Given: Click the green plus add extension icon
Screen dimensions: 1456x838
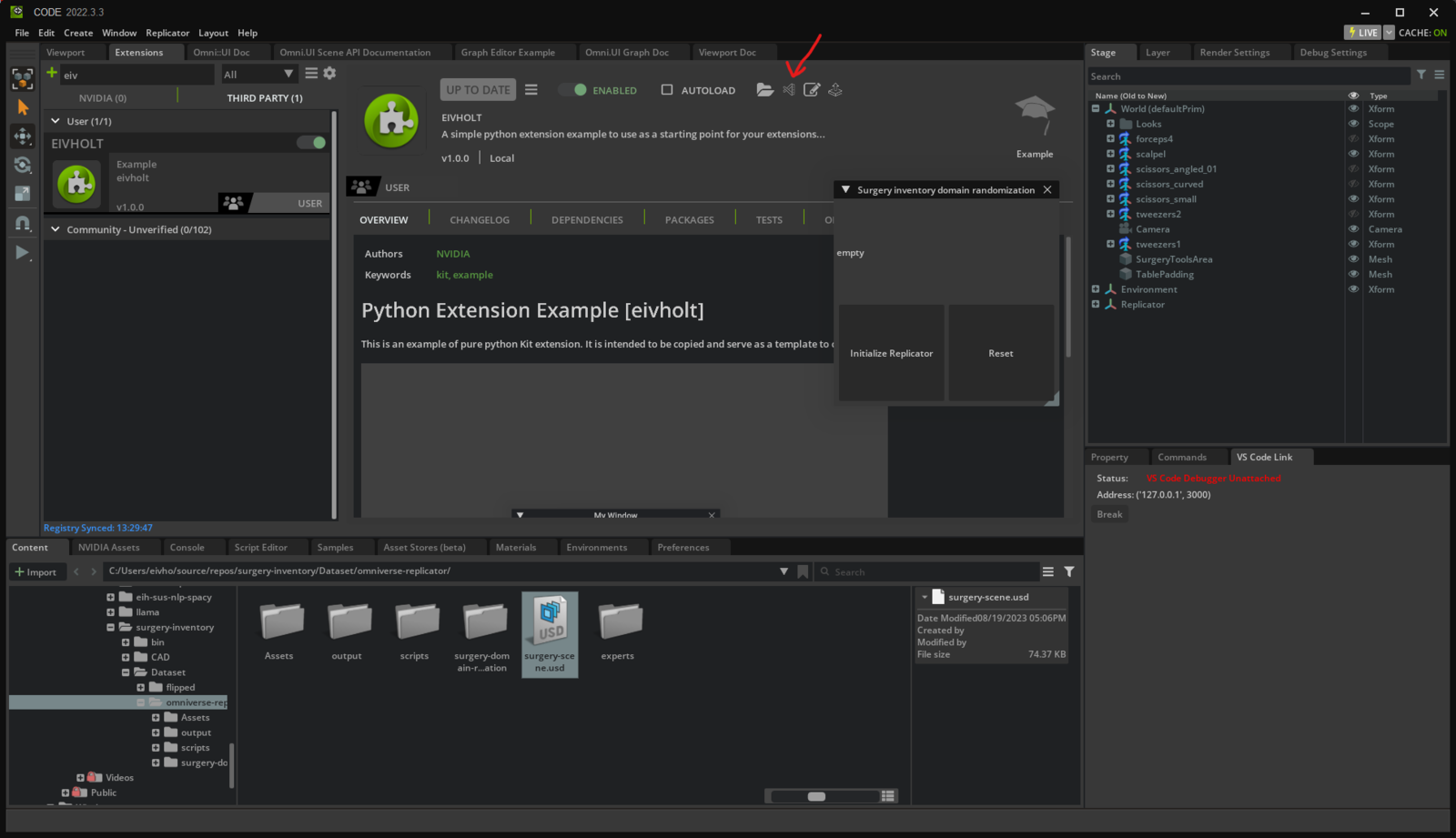Looking at the screenshot, I should pyautogui.click(x=52, y=74).
